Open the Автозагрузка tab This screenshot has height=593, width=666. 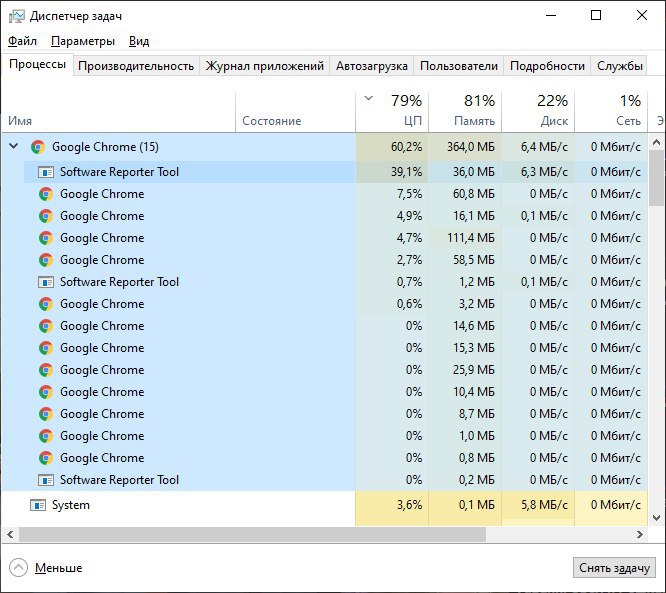[x=372, y=66]
